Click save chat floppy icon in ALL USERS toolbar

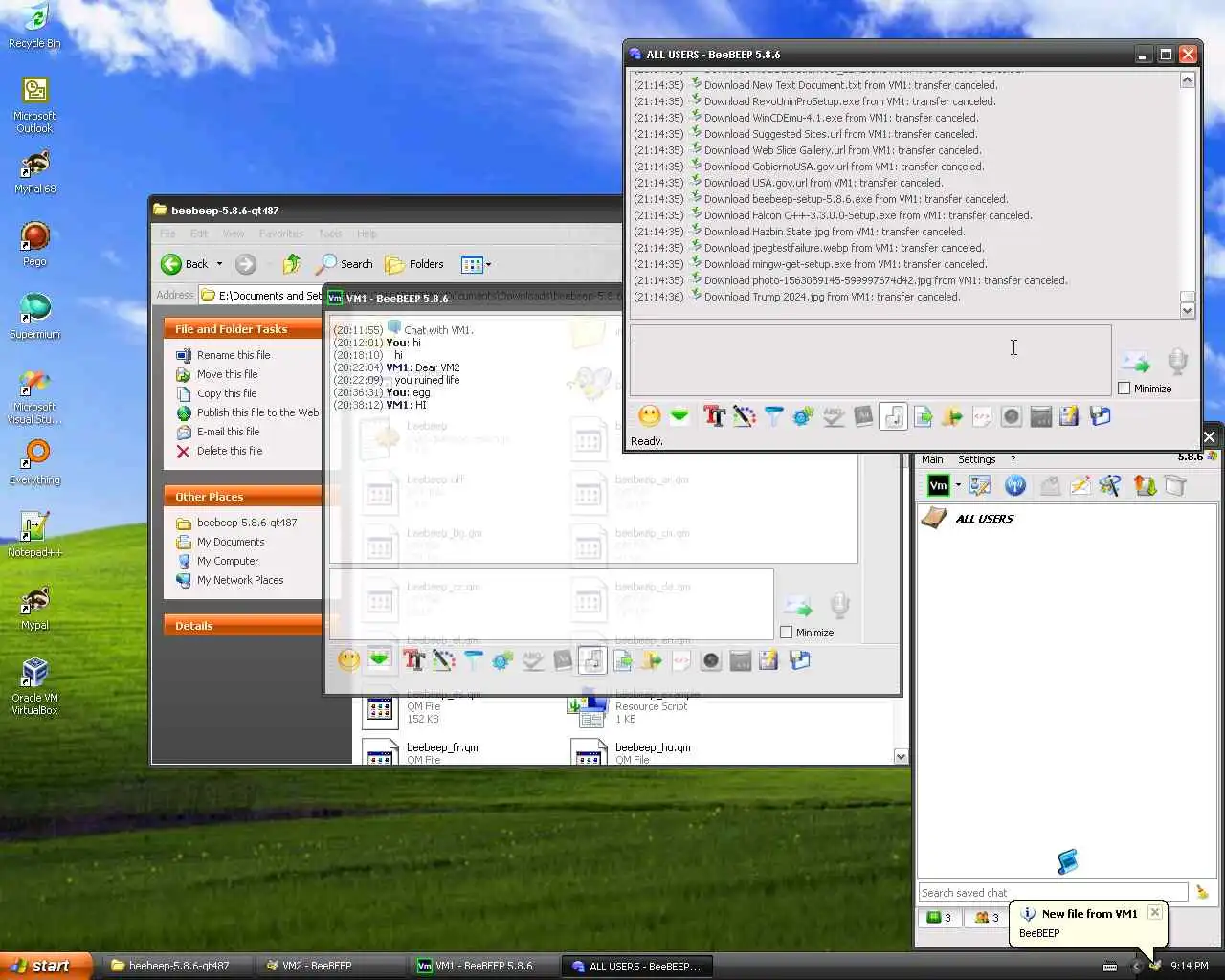(x=1100, y=416)
